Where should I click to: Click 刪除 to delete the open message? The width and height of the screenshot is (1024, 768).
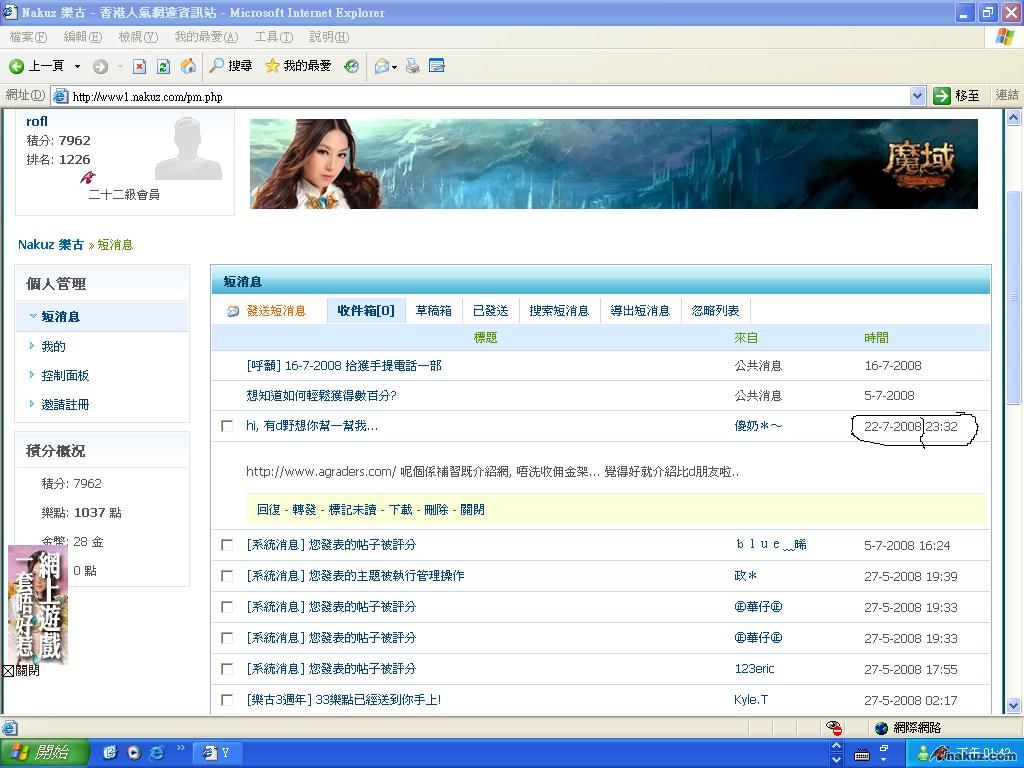pos(436,510)
